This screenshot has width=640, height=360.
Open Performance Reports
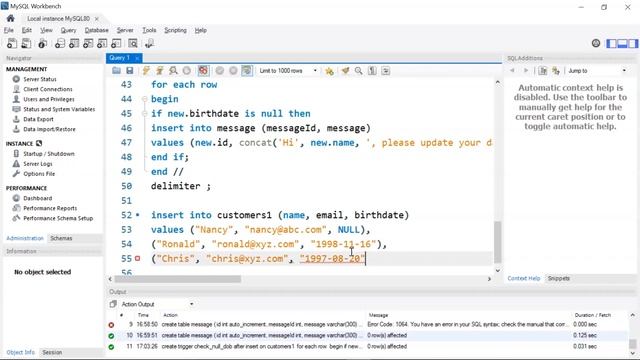pos(50,208)
